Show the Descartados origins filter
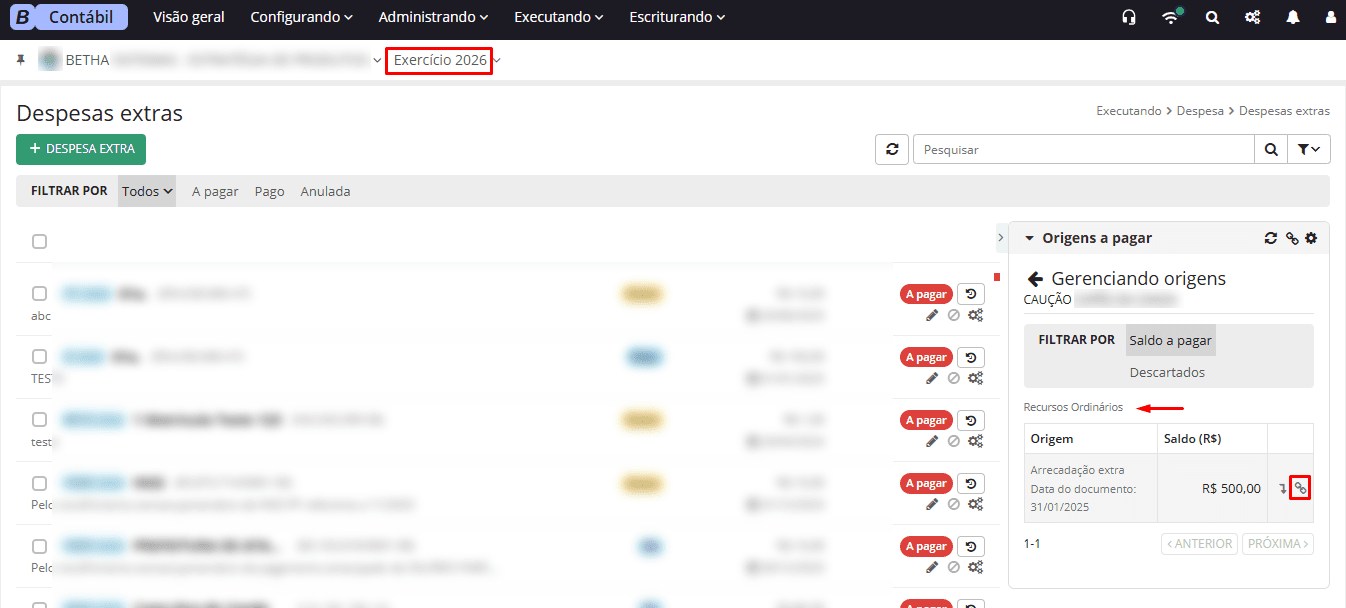Viewport: 1346px width, 608px height. [x=1167, y=372]
